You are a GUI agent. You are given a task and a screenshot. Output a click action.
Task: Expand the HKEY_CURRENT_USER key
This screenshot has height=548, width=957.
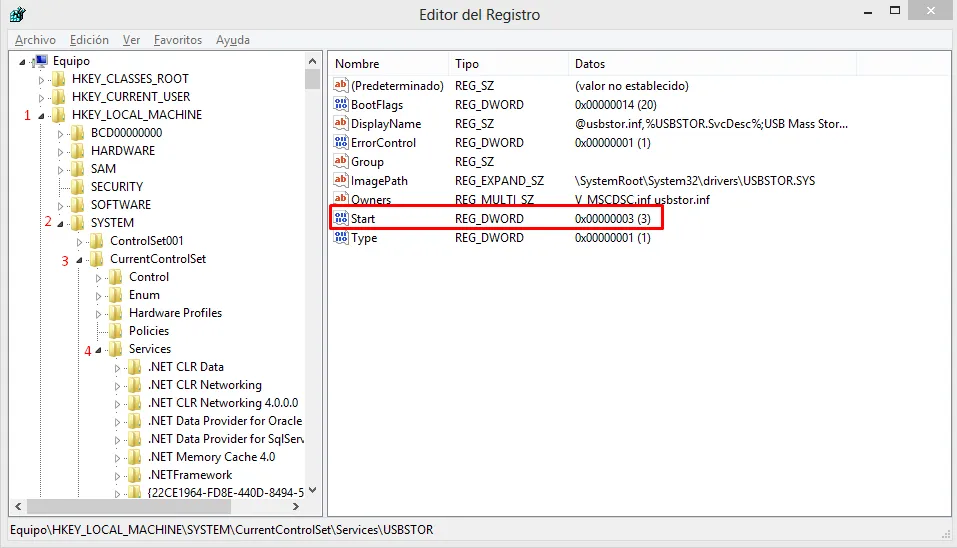pyautogui.click(x=41, y=98)
